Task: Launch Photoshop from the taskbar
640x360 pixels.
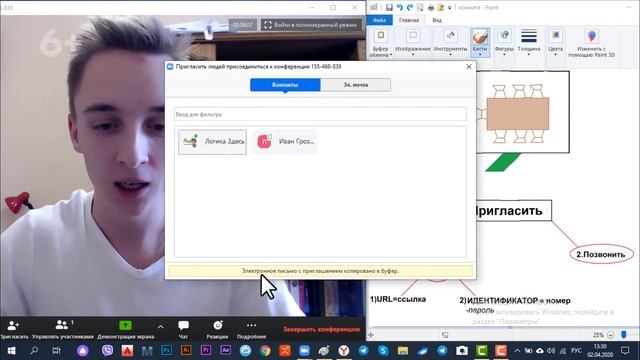Action: [167, 351]
